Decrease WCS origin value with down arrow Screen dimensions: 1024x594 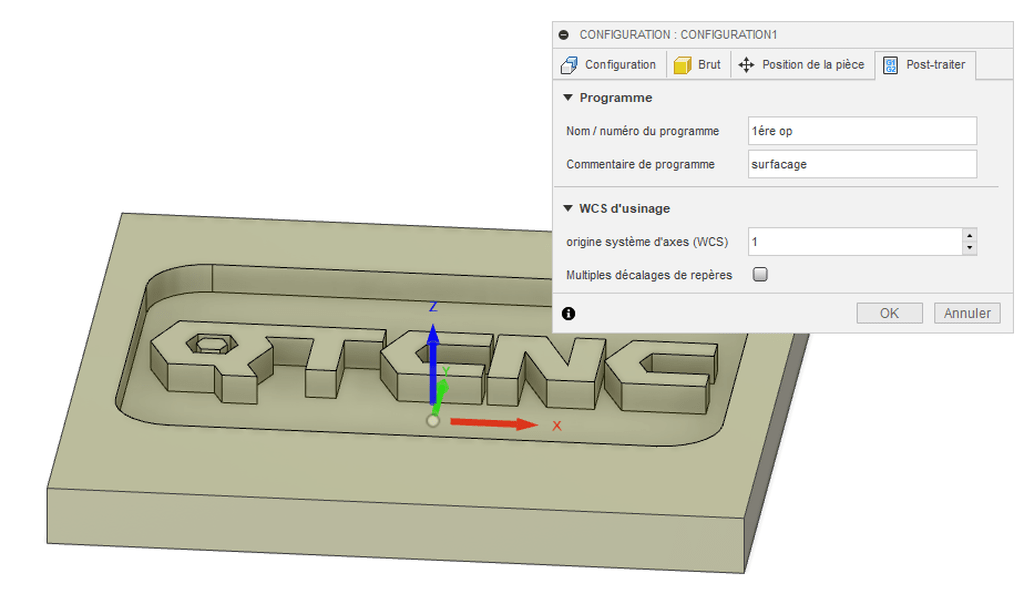point(969,248)
